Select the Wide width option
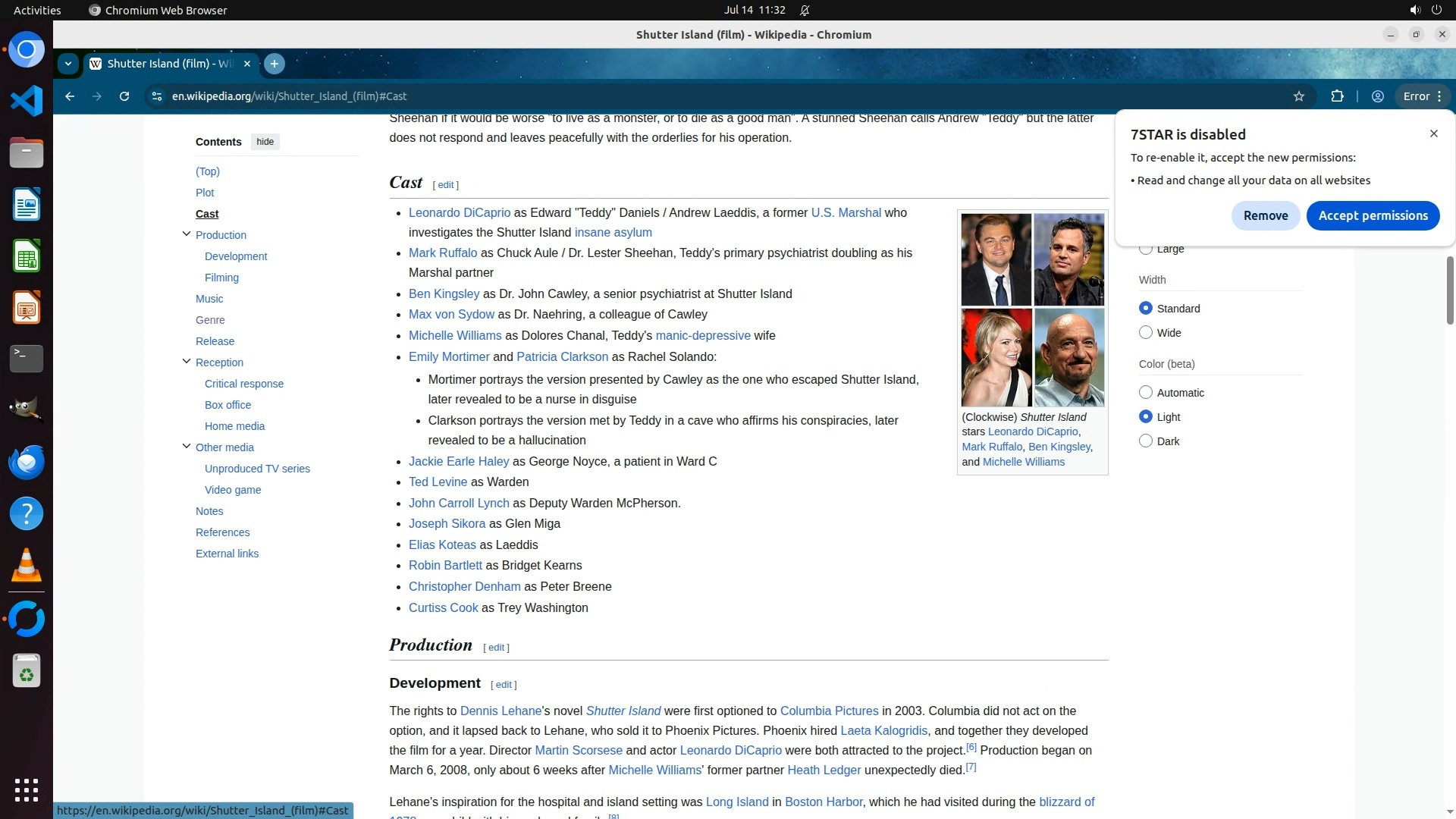Screen dimensions: 1456x819 pos(1146,333)
